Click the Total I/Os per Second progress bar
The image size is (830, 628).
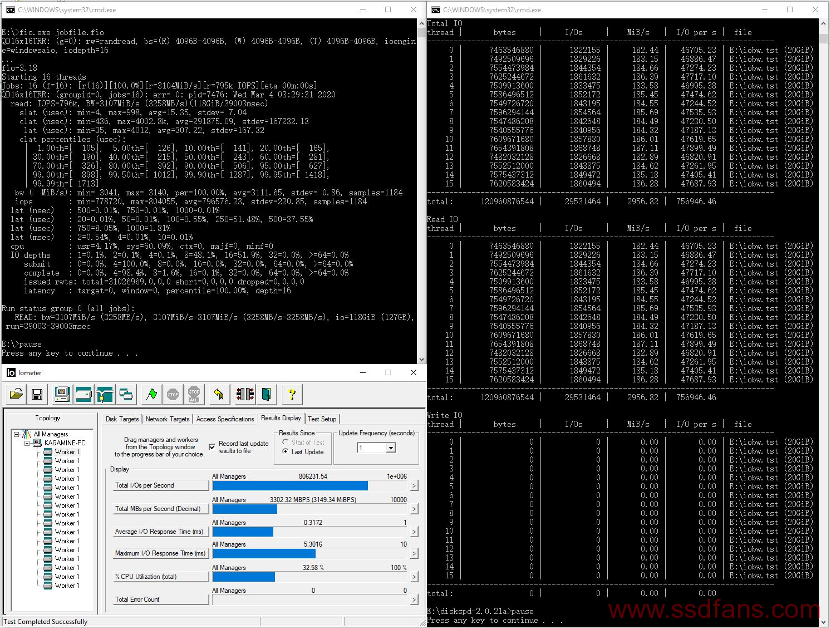(x=310, y=486)
